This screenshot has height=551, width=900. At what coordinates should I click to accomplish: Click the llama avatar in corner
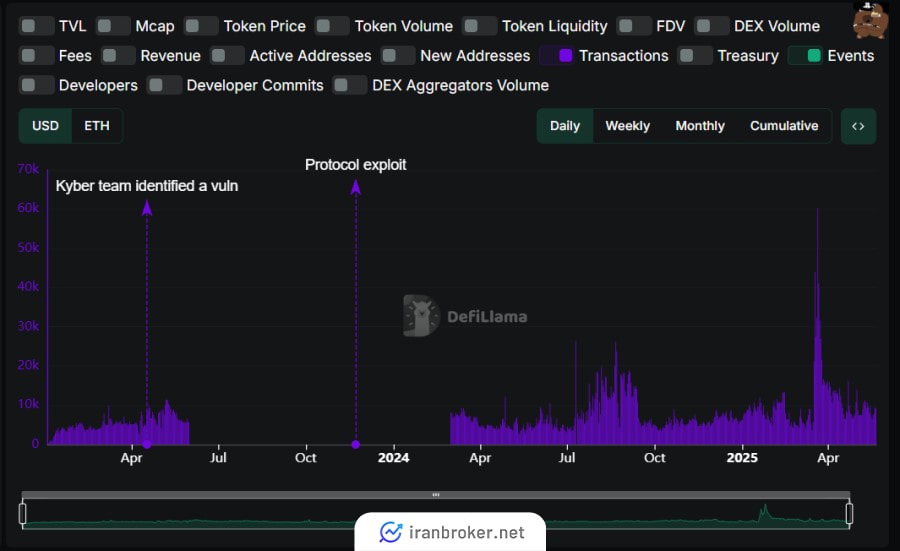[x=870, y=20]
